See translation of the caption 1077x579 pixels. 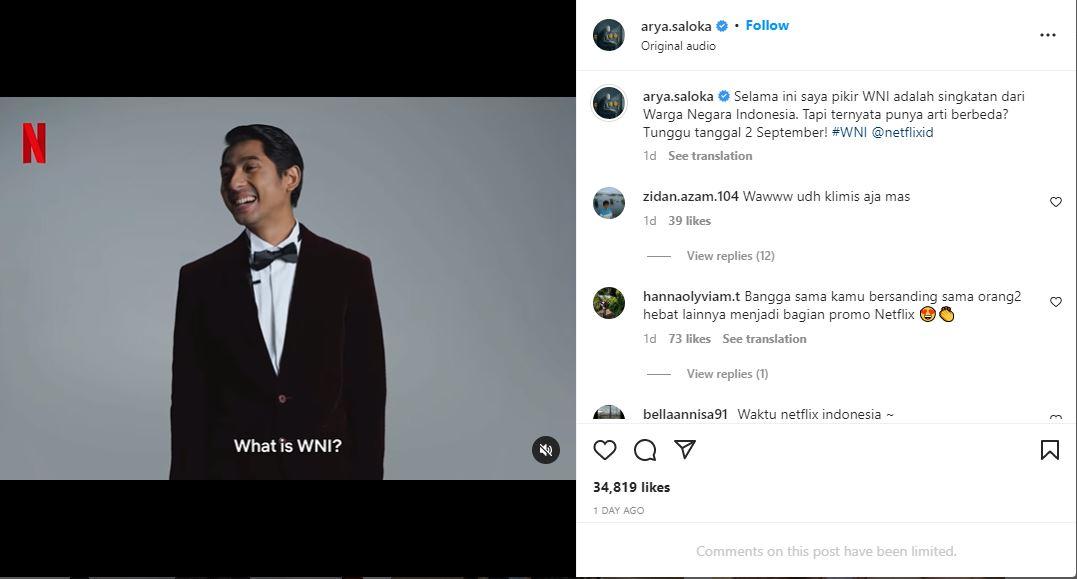tap(710, 156)
